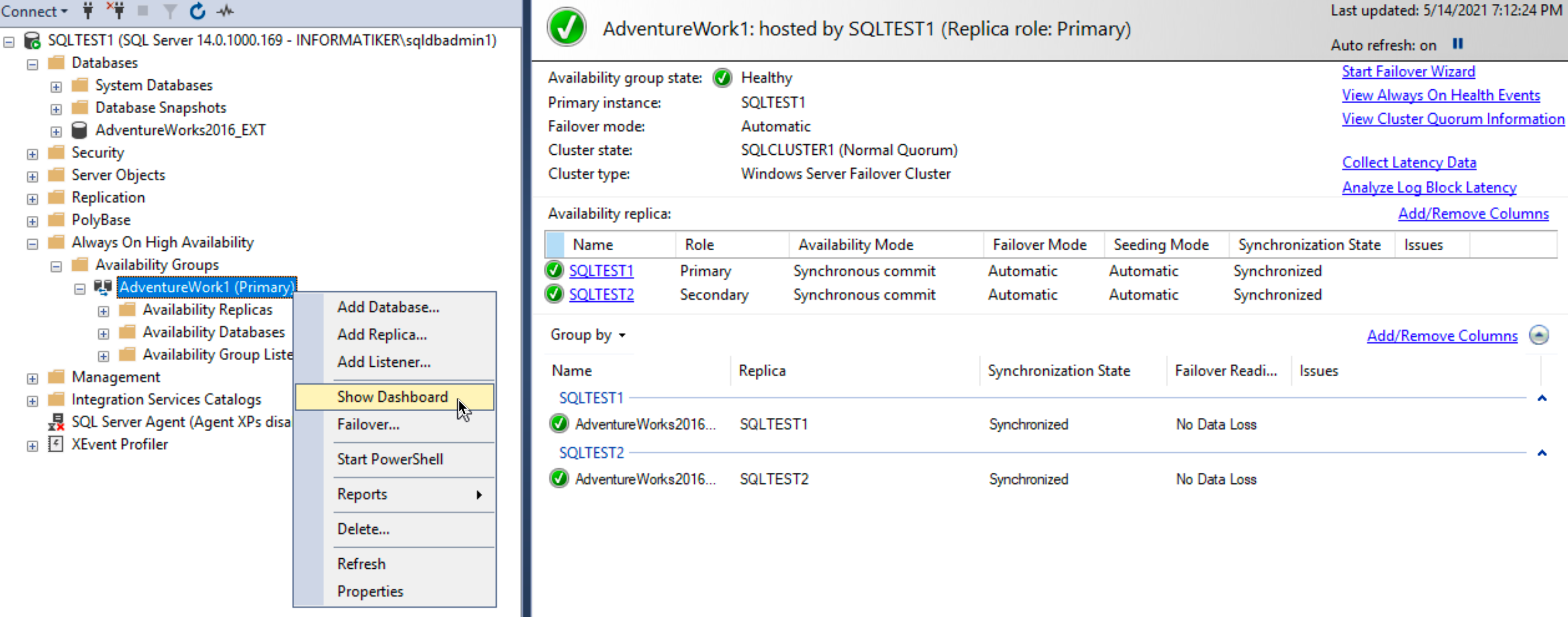The width and height of the screenshot is (1568, 617).
Task: Click the AdventureWork1 availability group icon
Action: (x=103, y=287)
